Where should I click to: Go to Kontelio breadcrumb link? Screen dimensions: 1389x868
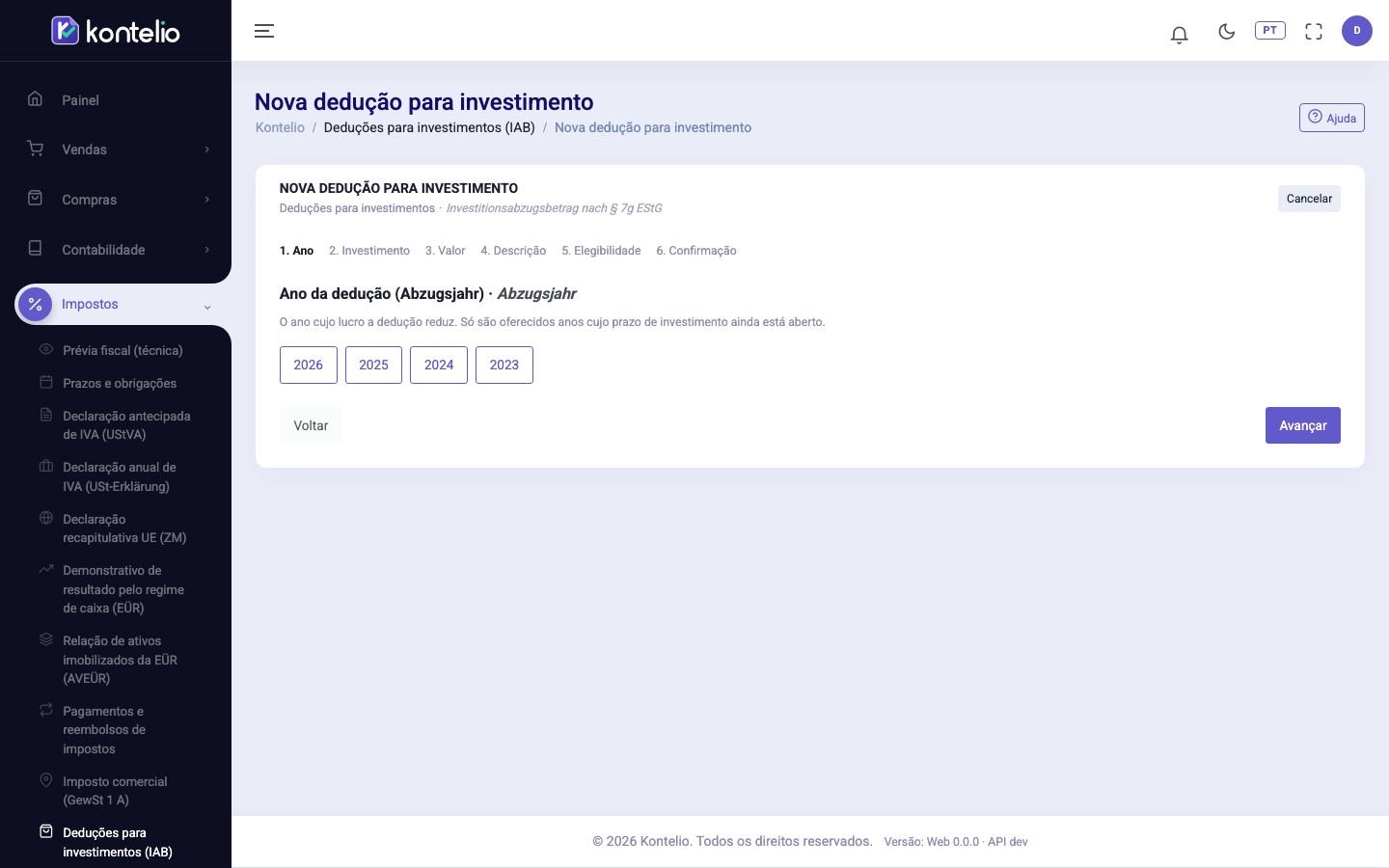point(280,127)
